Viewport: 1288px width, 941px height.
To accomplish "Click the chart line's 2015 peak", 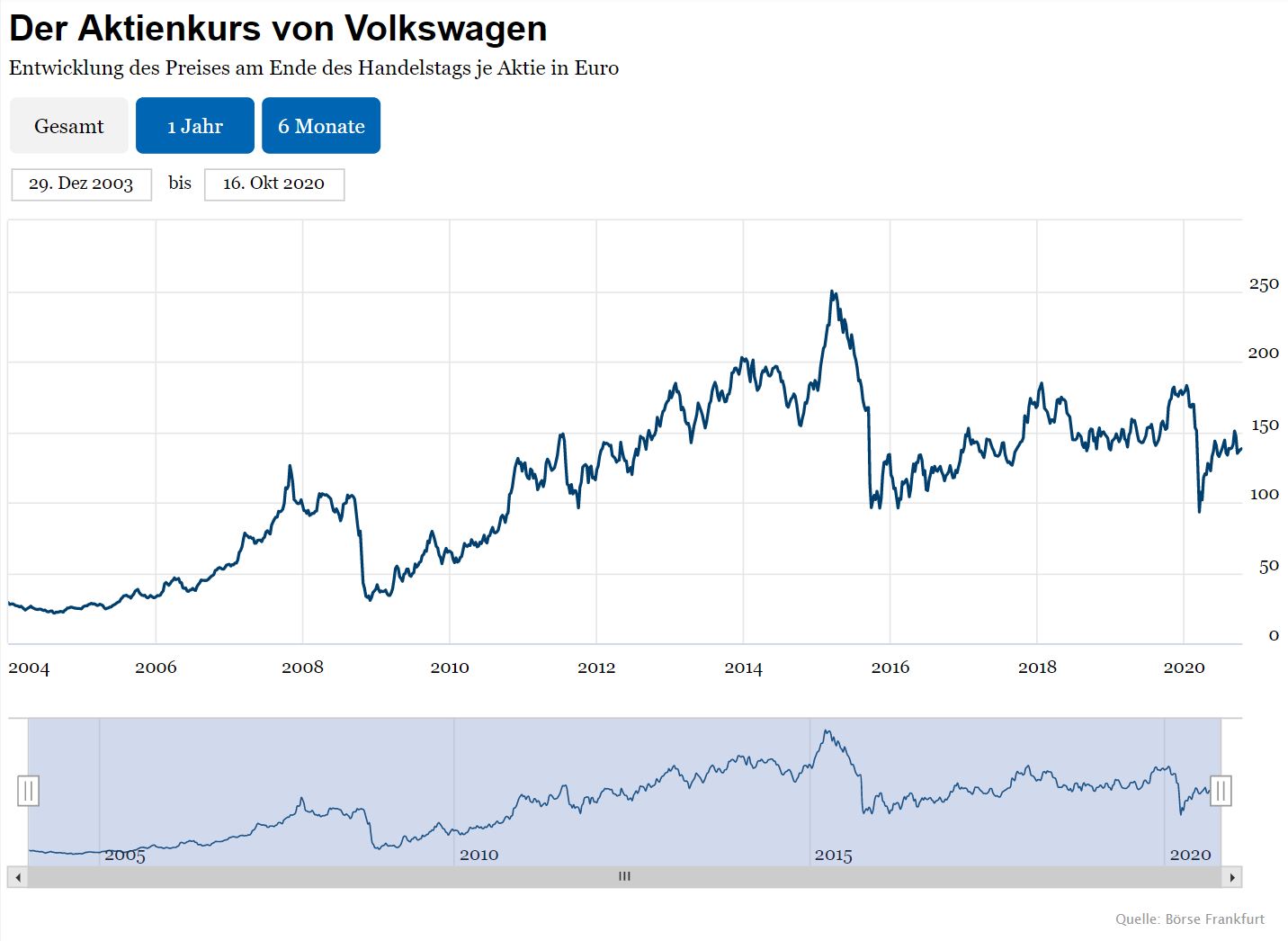I will [x=833, y=292].
